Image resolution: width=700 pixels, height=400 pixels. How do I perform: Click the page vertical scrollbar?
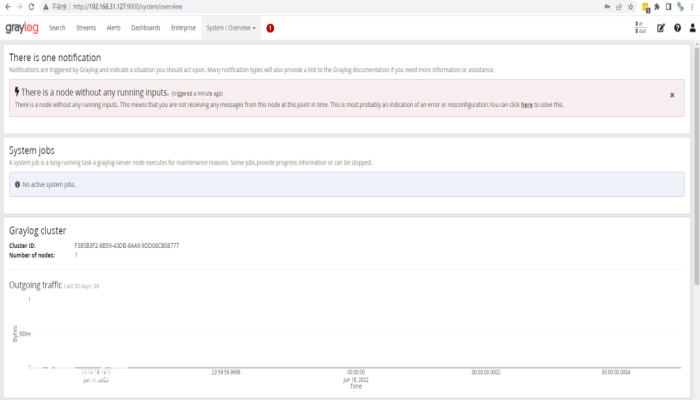pos(696,165)
